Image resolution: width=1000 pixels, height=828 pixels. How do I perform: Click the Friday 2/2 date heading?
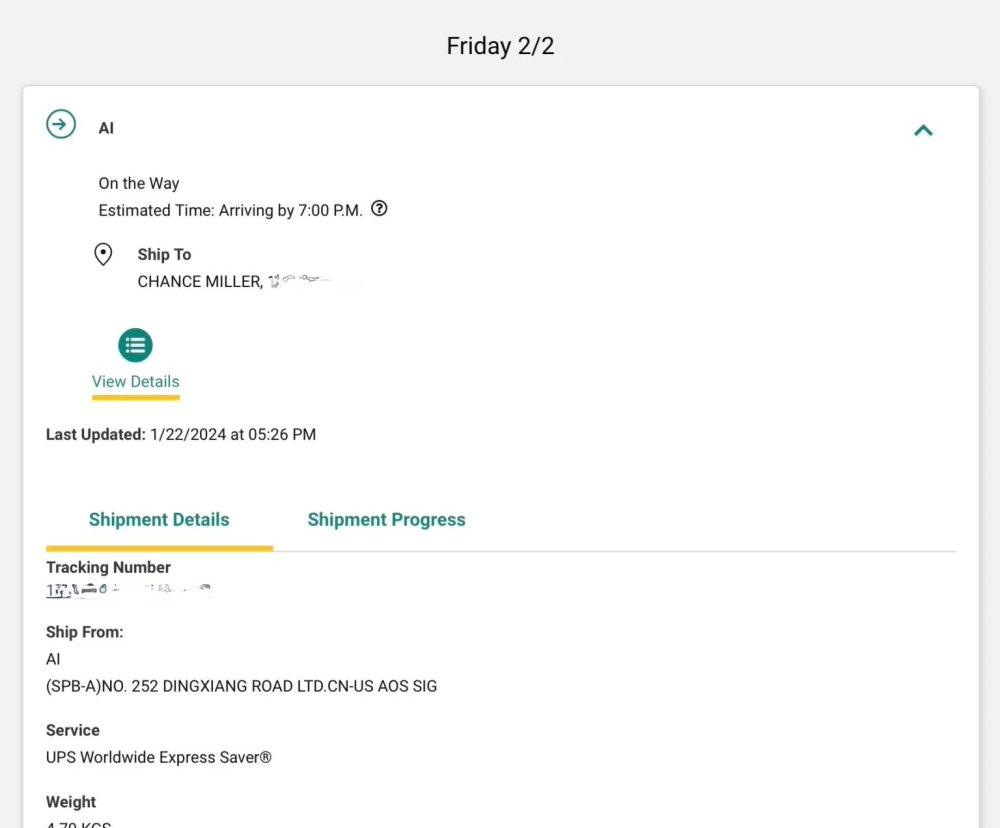click(500, 46)
